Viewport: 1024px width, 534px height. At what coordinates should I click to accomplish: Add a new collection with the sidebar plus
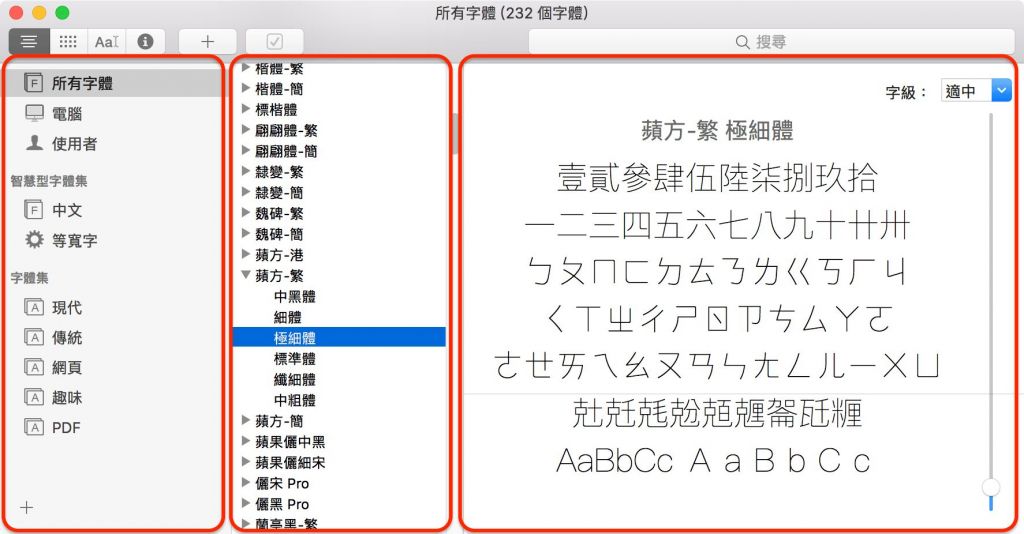26,507
